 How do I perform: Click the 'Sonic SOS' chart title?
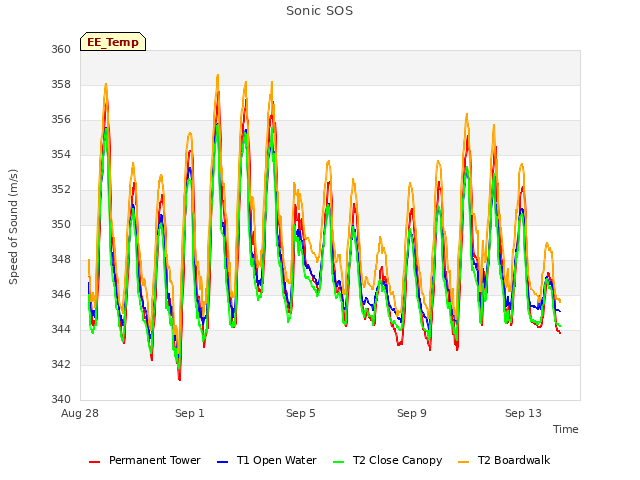320,11
